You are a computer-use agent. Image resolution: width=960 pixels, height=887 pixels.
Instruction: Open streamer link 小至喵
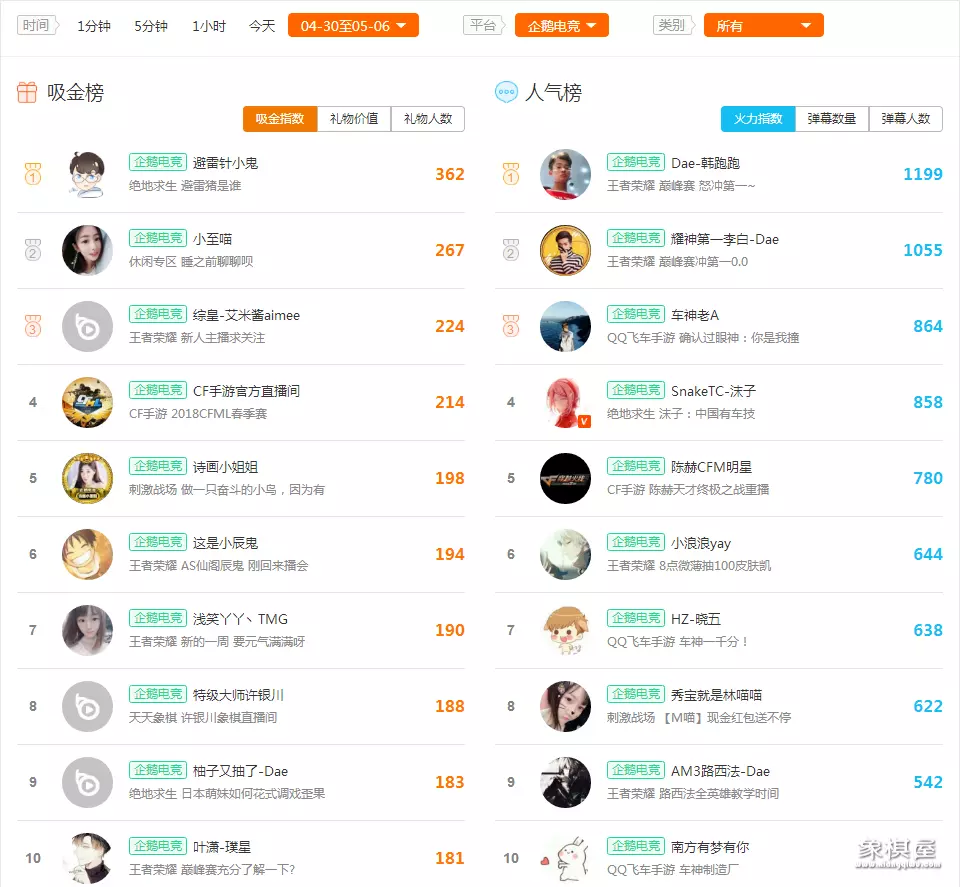[212, 239]
